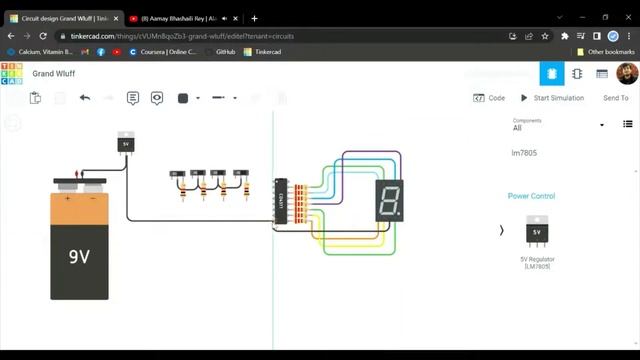
Task: Open Gmail bookmark
Action: [x=85, y=52]
